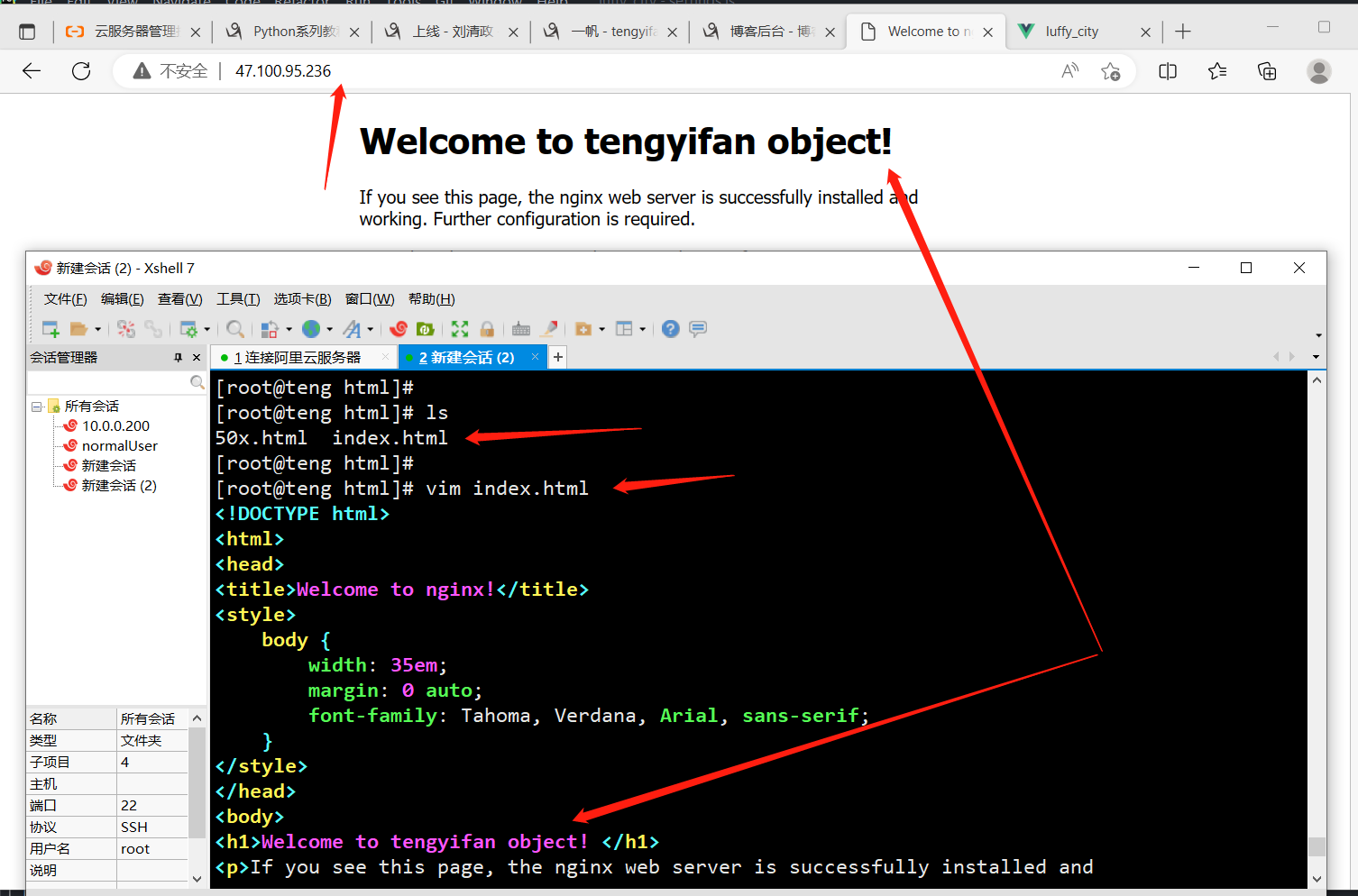
Task: Pin the 会话管理器 panel
Action: coord(178,358)
